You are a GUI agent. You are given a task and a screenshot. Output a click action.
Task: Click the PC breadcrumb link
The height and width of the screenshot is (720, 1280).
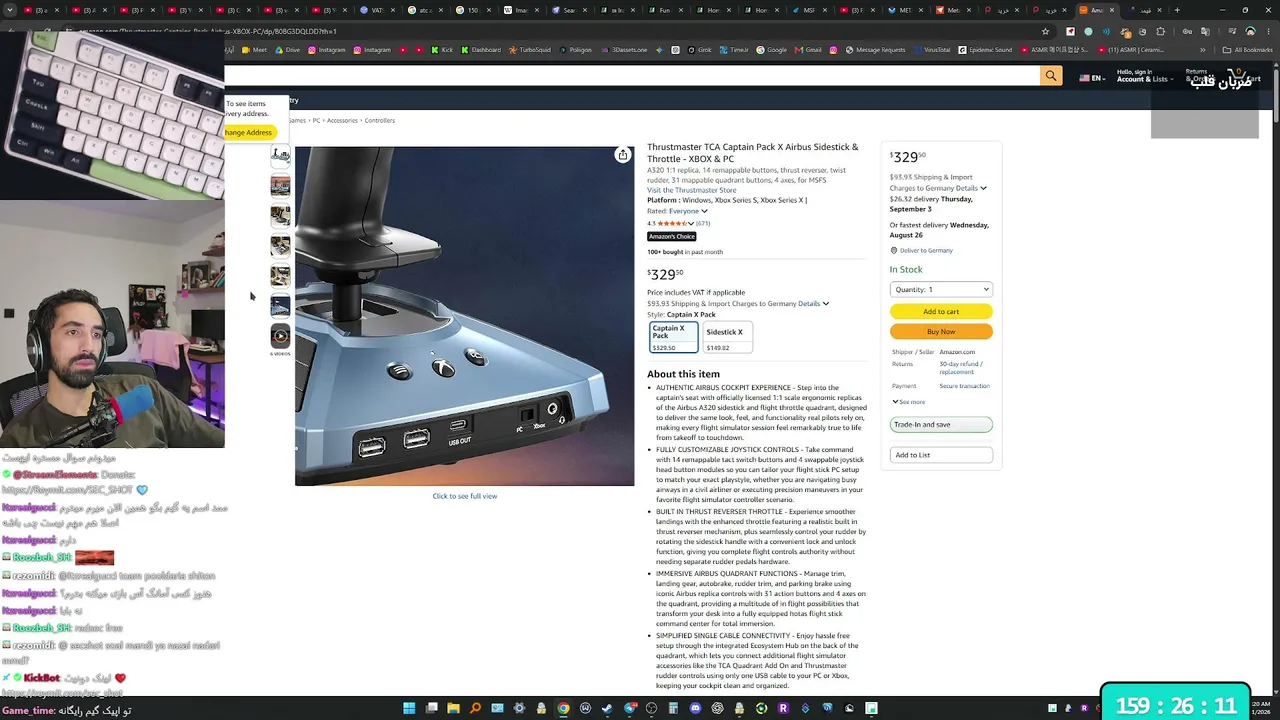tap(316, 121)
